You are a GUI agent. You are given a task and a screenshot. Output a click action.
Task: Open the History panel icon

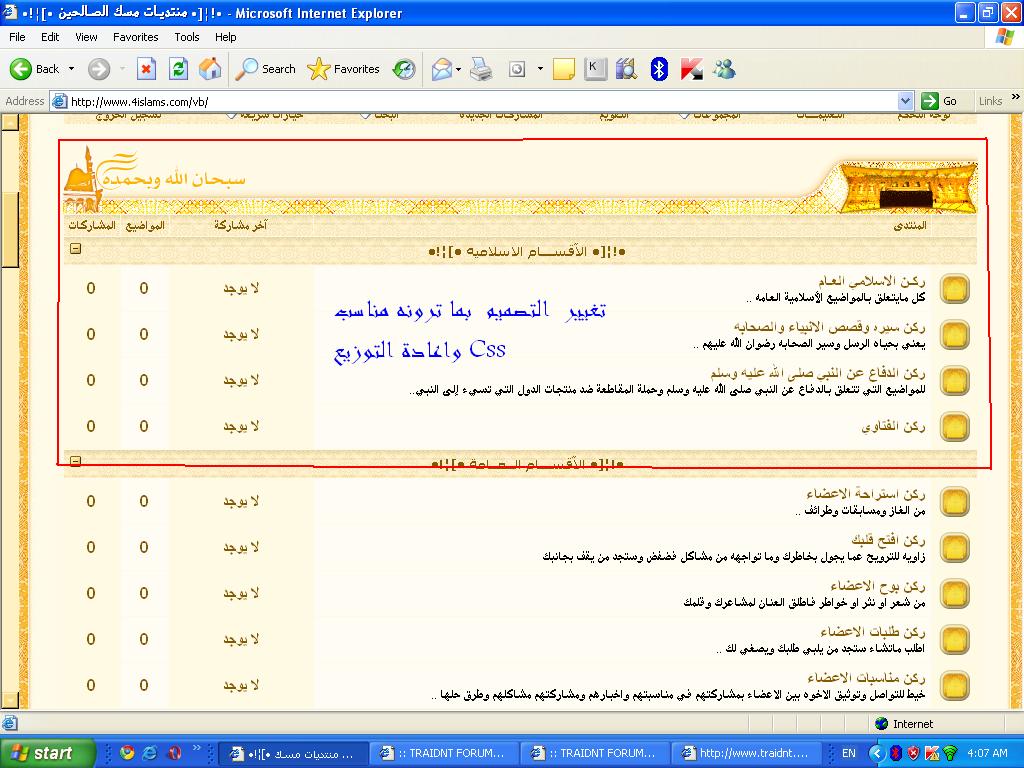point(404,69)
